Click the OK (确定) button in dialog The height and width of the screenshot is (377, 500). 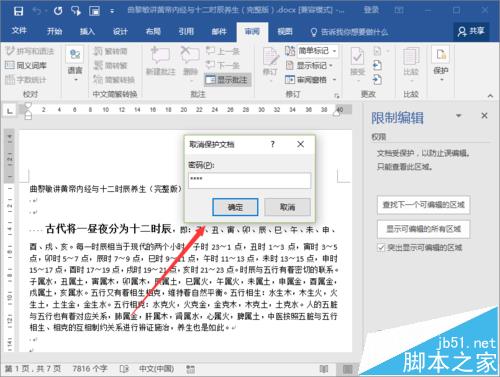coord(235,207)
